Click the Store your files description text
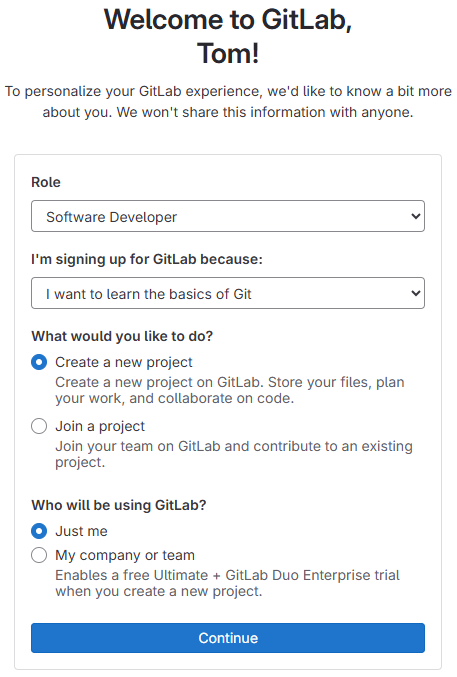Screen dimensions: 457x677 230,390
